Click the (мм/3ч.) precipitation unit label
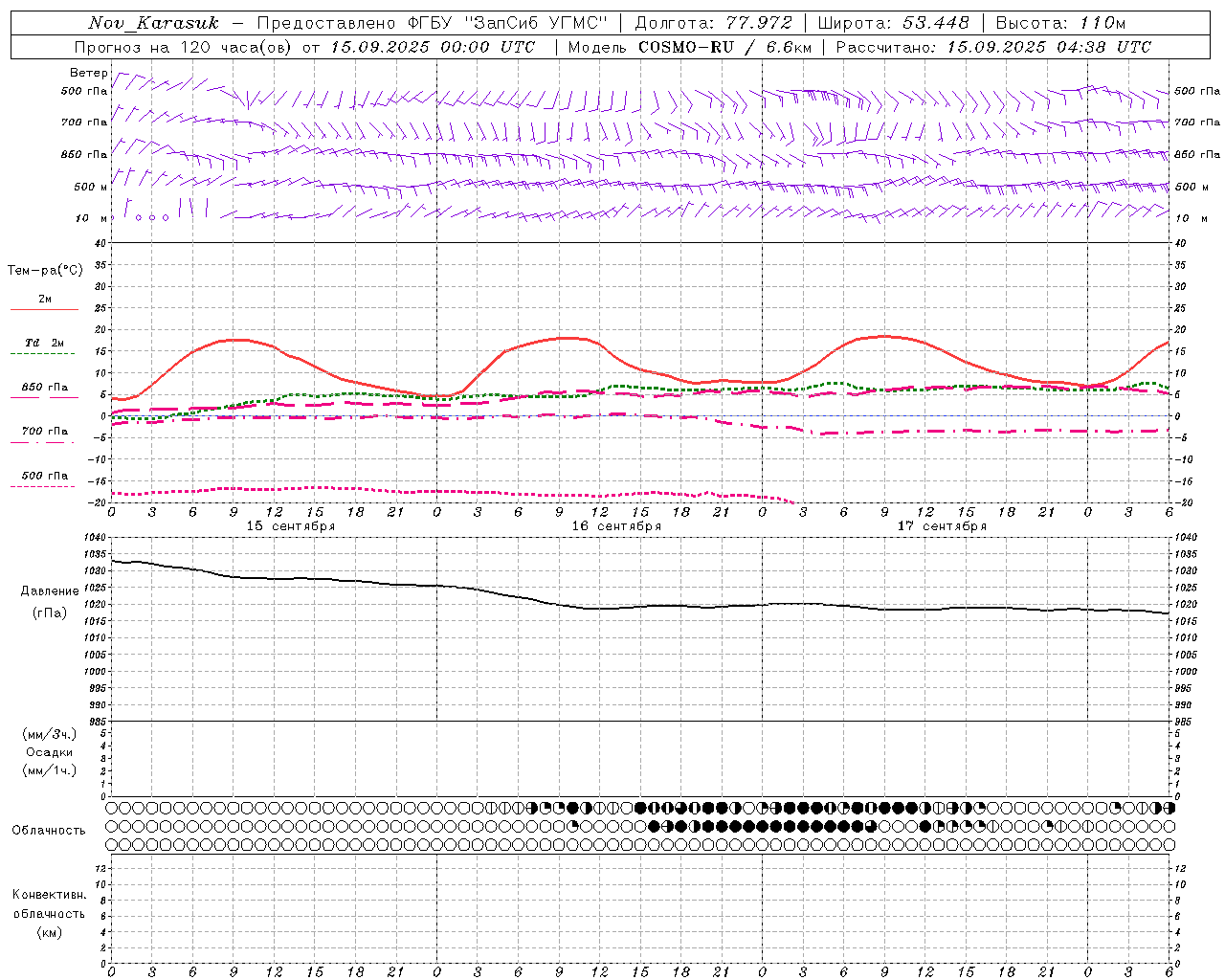This screenshot has width=1225, height=980. pyautogui.click(x=50, y=734)
